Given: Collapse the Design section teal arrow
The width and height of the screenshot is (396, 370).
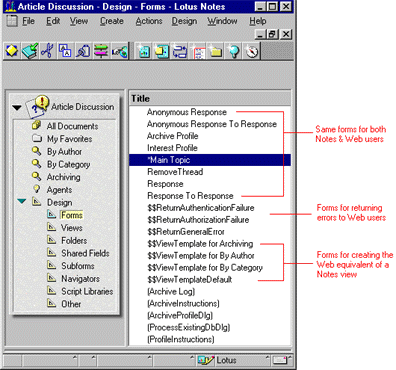Looking at the screenshot, I should pos(22,201).
